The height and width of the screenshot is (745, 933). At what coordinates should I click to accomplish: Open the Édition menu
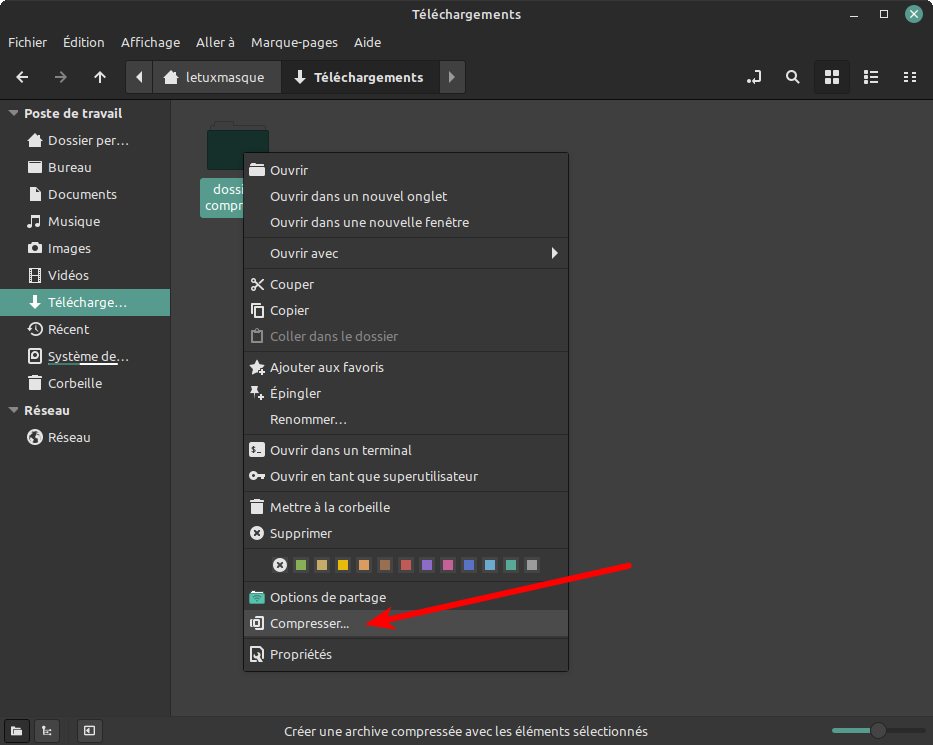click(x=84, y=42)
